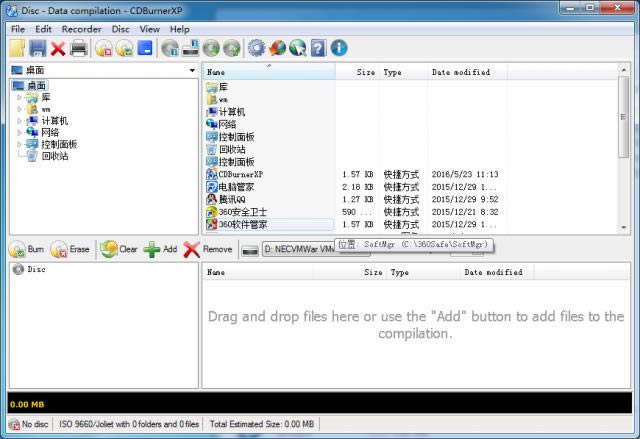Expand the 库 node in folder tree
The image size is (640, 439).
19,98
